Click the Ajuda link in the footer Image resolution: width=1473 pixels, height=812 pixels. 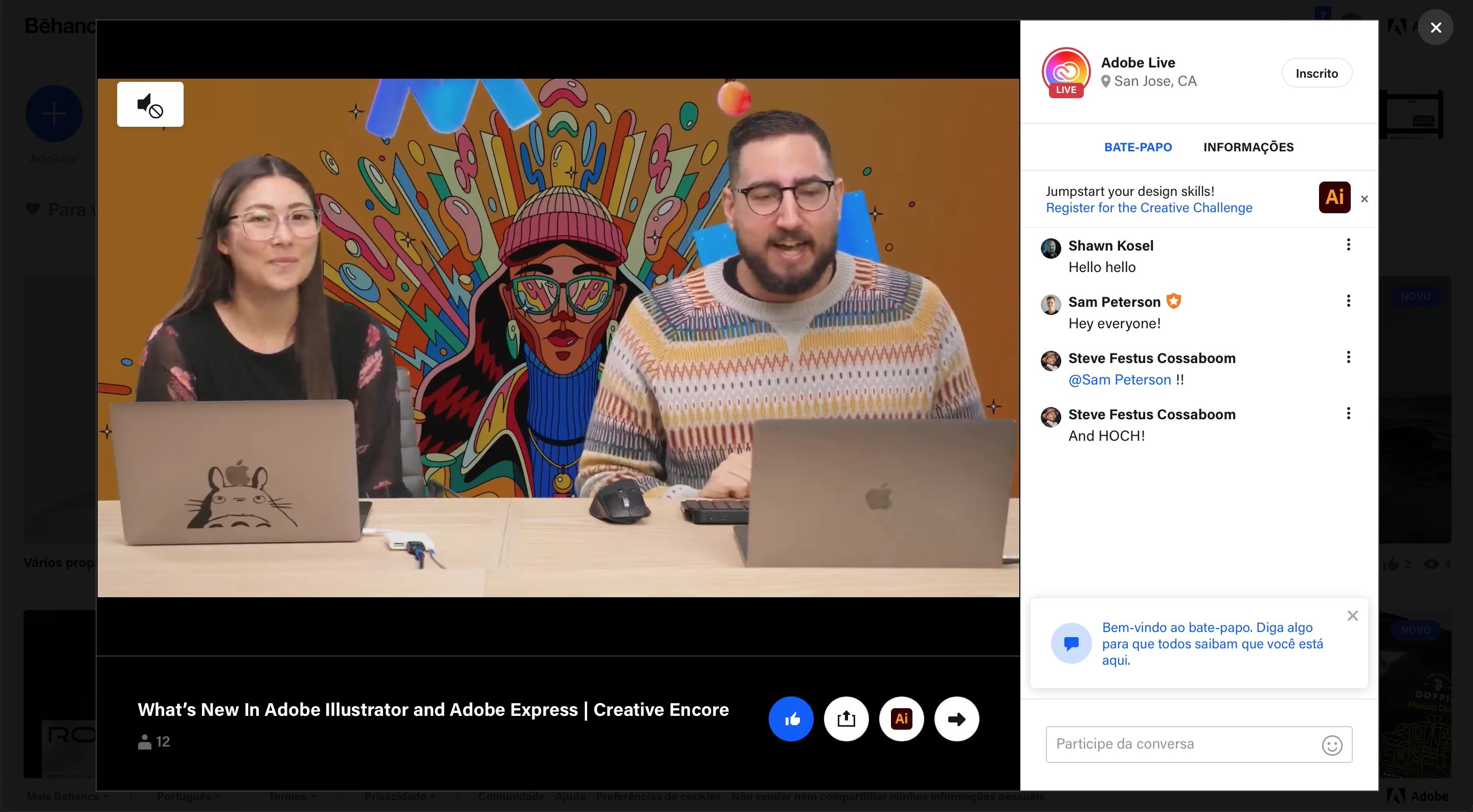[x=570, y=796]
